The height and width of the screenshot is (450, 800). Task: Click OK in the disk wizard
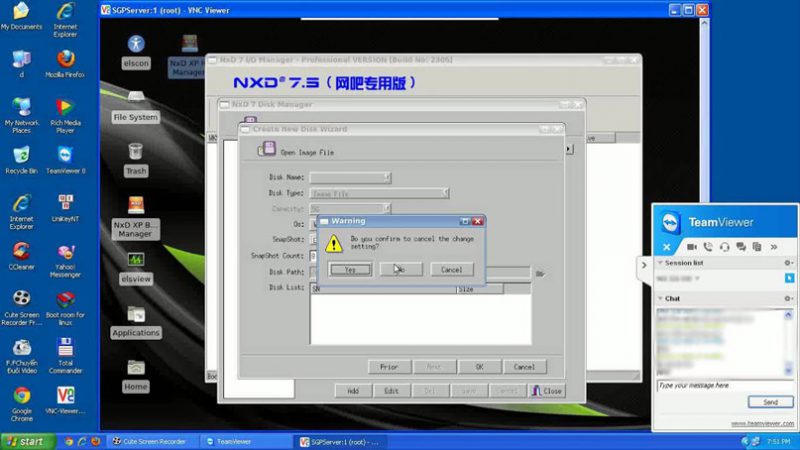click(479, 367)
